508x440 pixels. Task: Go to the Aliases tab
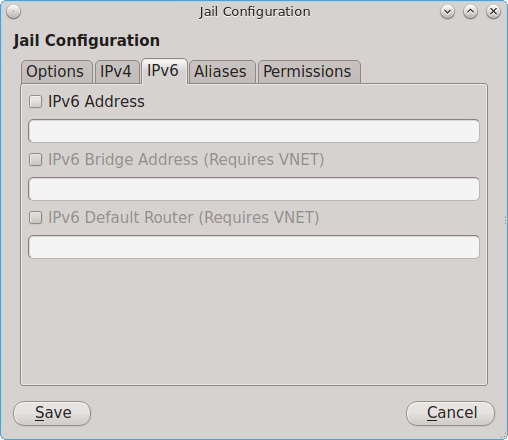[222, 72]
